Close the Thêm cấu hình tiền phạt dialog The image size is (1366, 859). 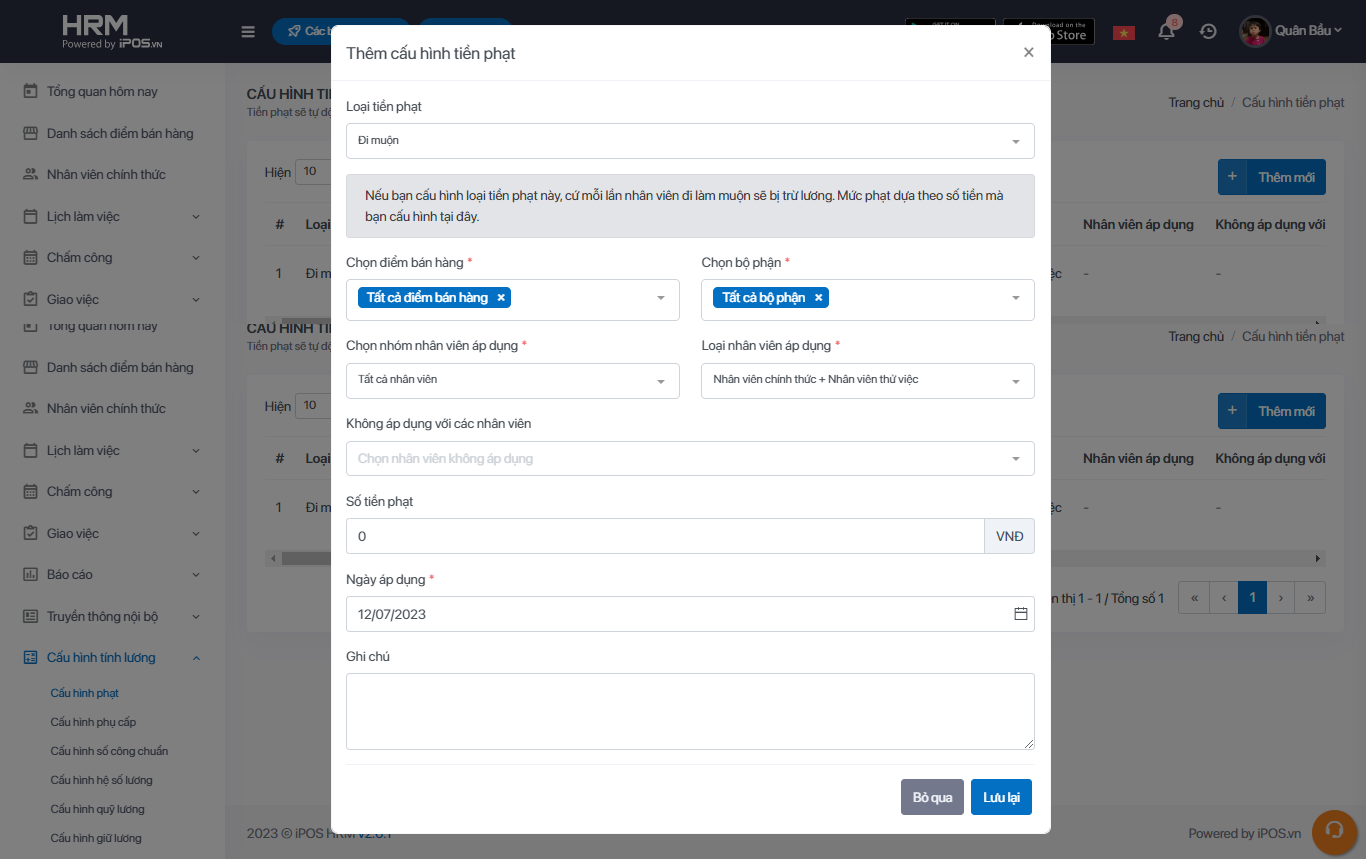(1028, 53)
